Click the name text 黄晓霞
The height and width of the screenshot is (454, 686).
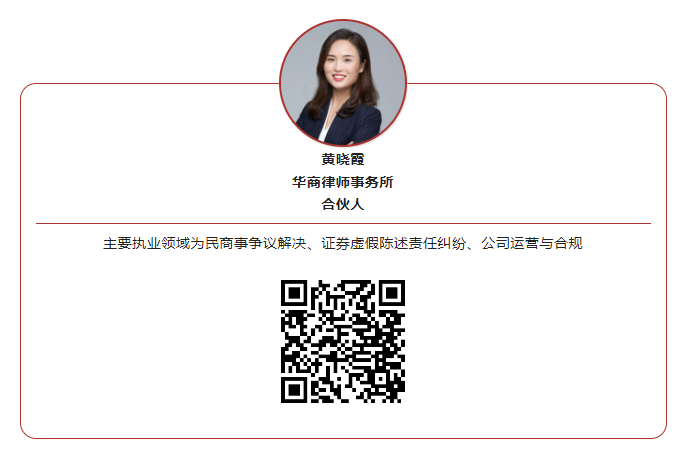click(x=343, y=159)
